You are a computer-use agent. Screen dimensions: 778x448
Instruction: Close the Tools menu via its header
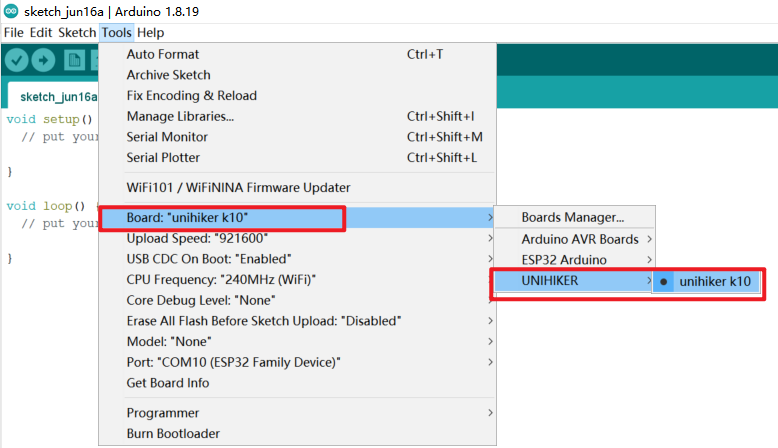coord(117,33)
